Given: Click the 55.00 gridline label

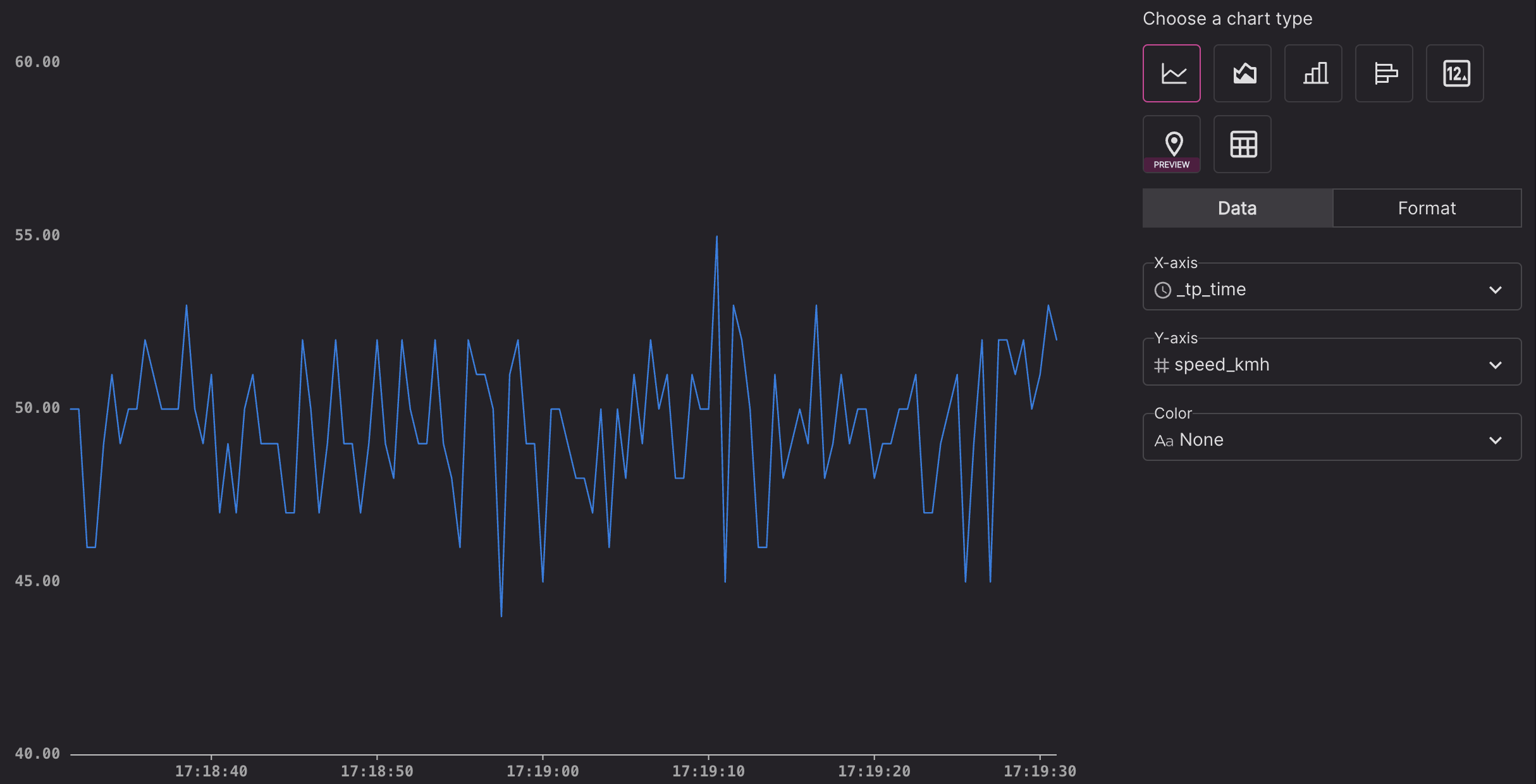Looking at the screenshot, I should (x=37, y=235).
